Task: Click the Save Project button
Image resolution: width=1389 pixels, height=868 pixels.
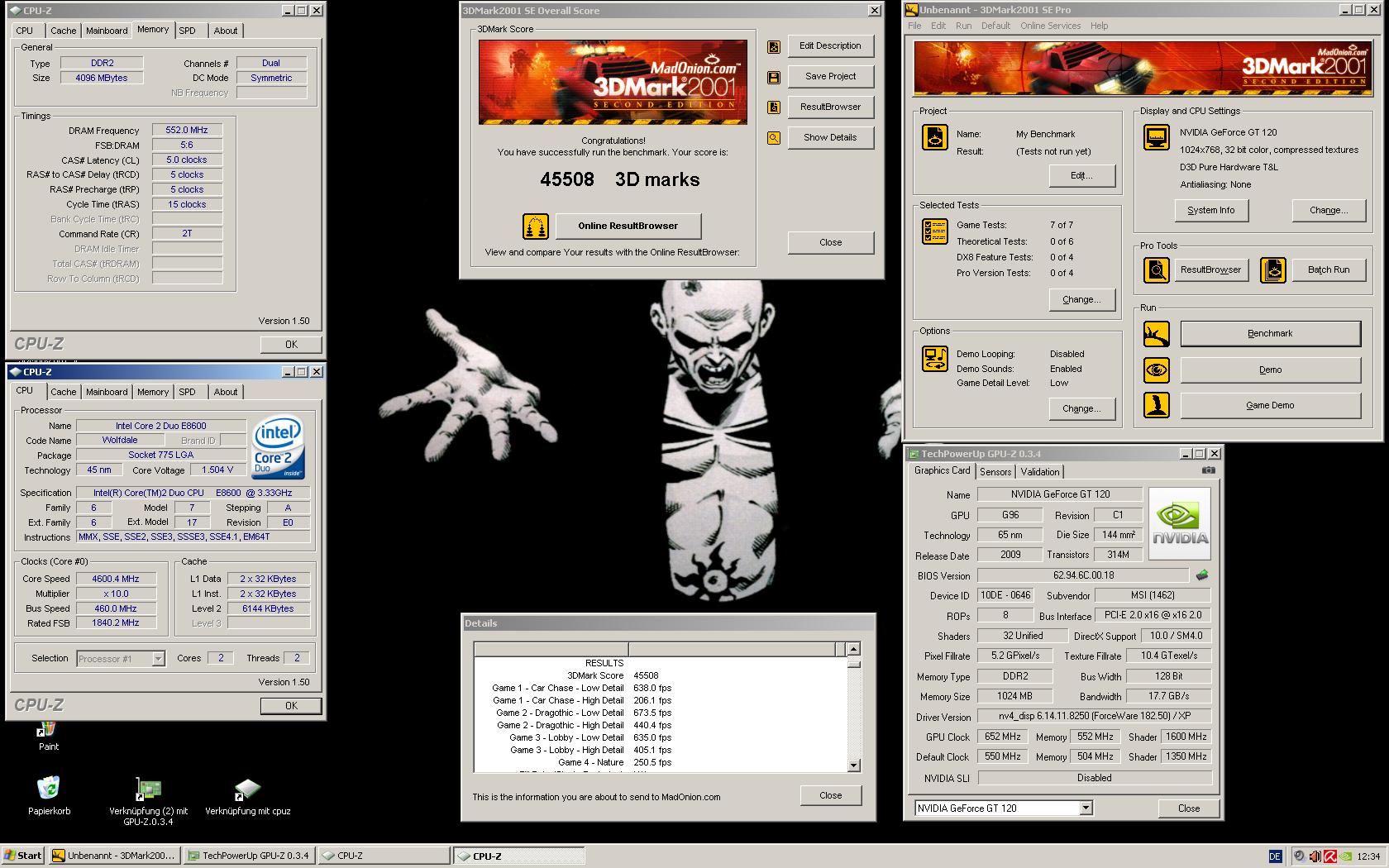Action: point(830,76)
